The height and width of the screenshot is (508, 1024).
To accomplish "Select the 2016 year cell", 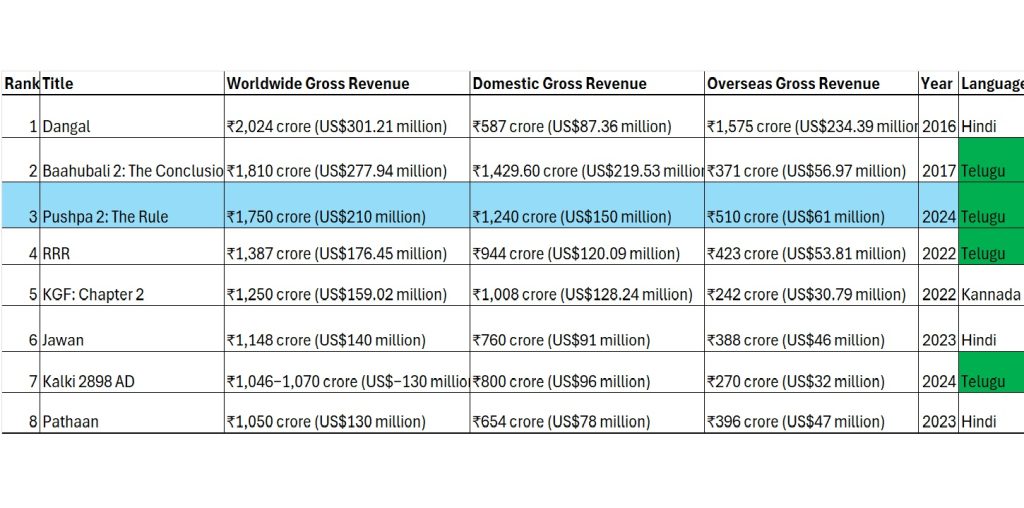I will (938, 117).
